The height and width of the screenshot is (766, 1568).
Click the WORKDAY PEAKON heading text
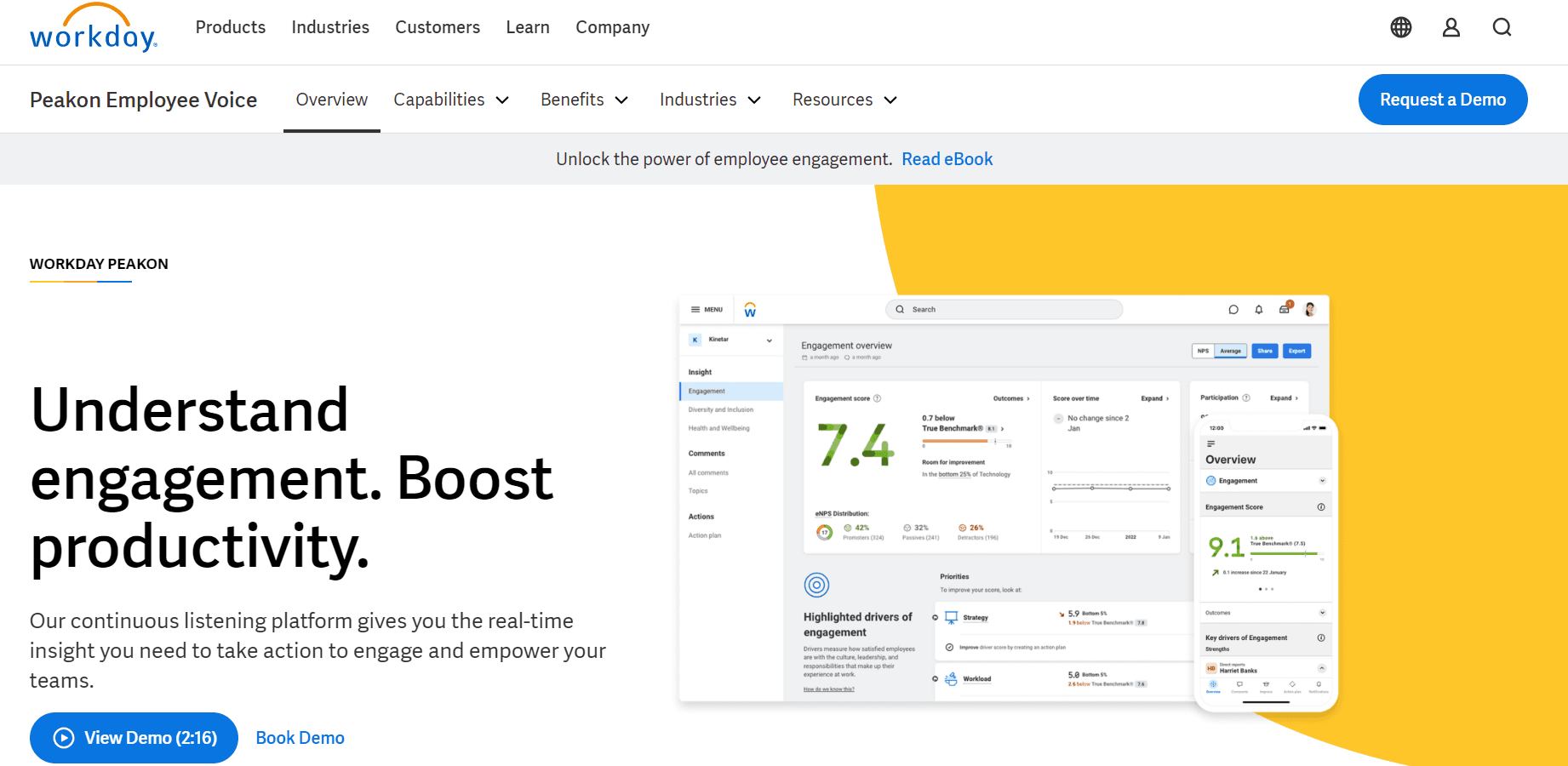point(99,264)
